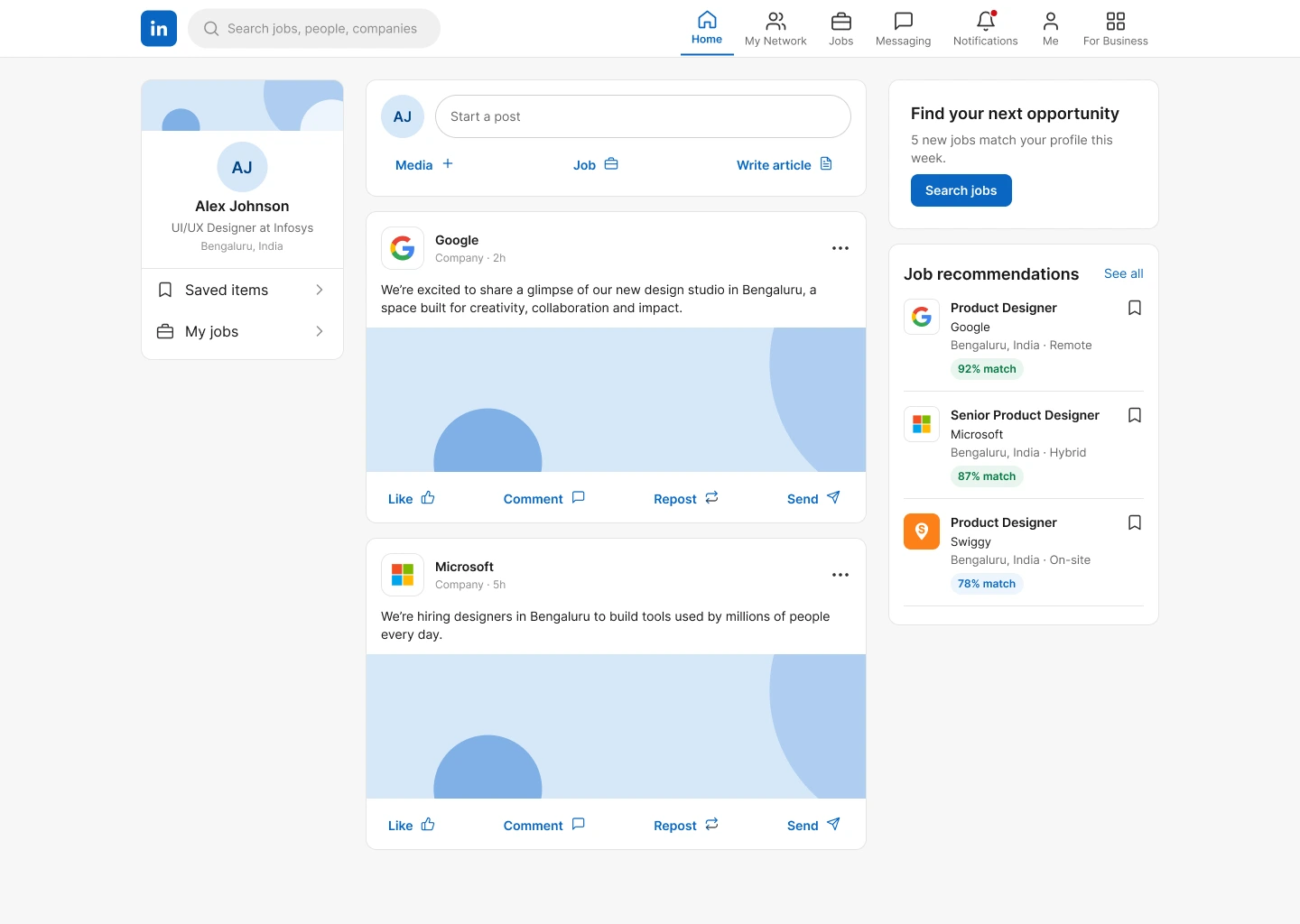This screenshot has height=924, width=1300.
Task: Click the 78% match badge
Action: coord(987,584)
